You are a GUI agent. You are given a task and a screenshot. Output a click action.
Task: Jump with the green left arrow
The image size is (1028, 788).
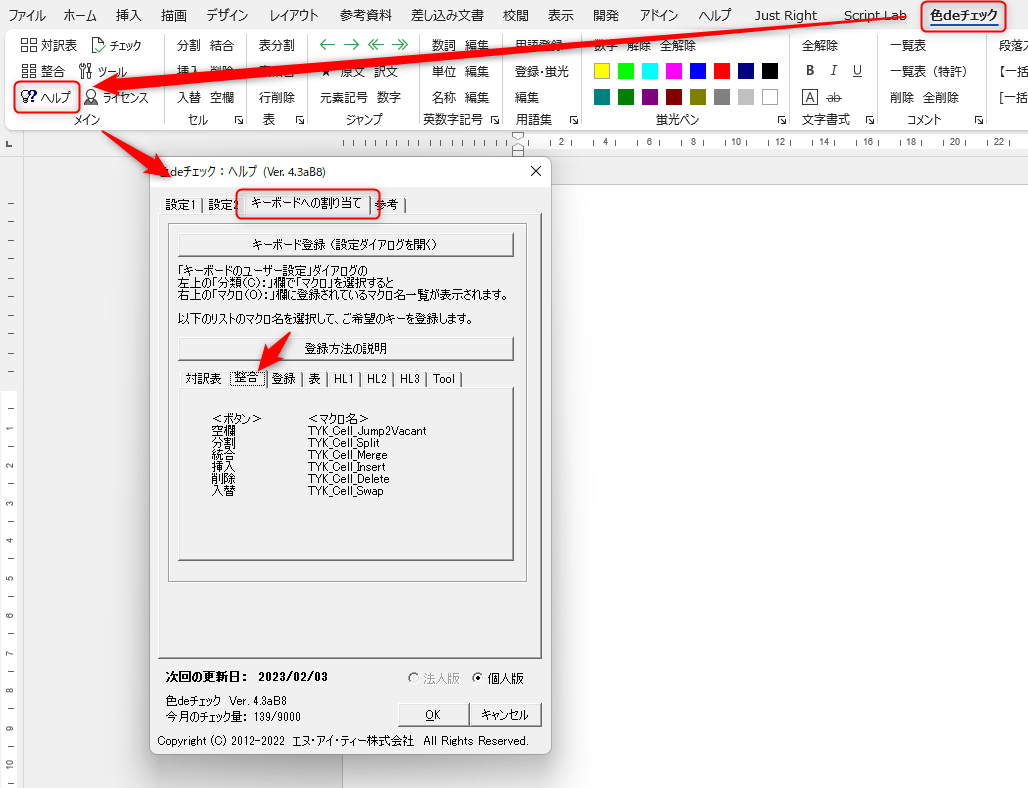[x=327, y=45]
